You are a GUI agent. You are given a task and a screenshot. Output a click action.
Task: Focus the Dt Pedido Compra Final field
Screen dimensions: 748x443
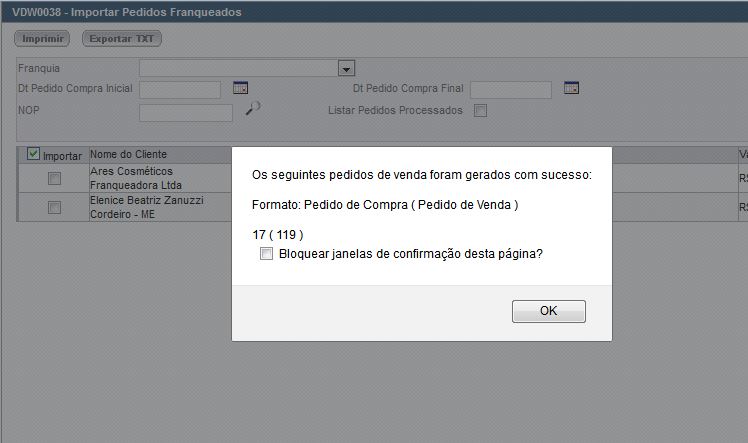(x=510, y=90)
